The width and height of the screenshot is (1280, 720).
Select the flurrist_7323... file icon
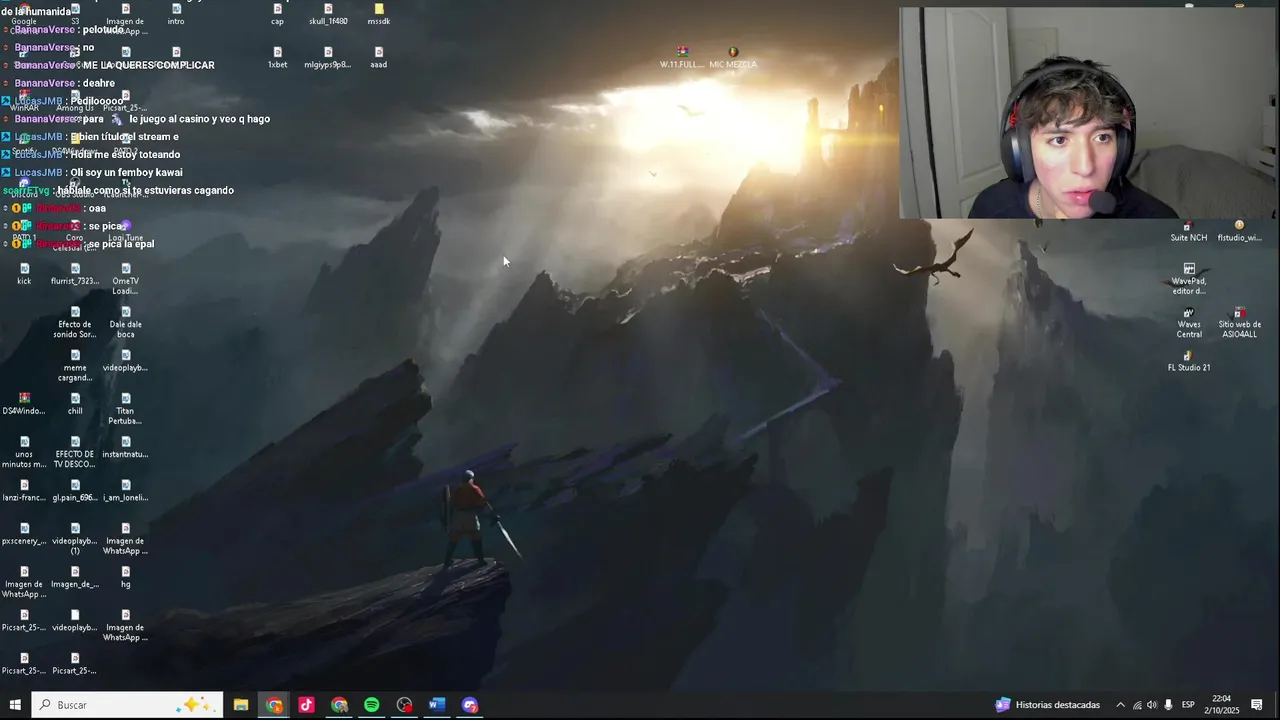75,274
